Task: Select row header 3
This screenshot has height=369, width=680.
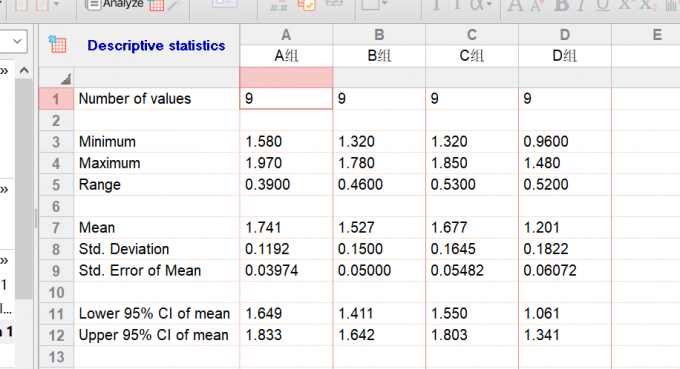Action: (56, 142)
